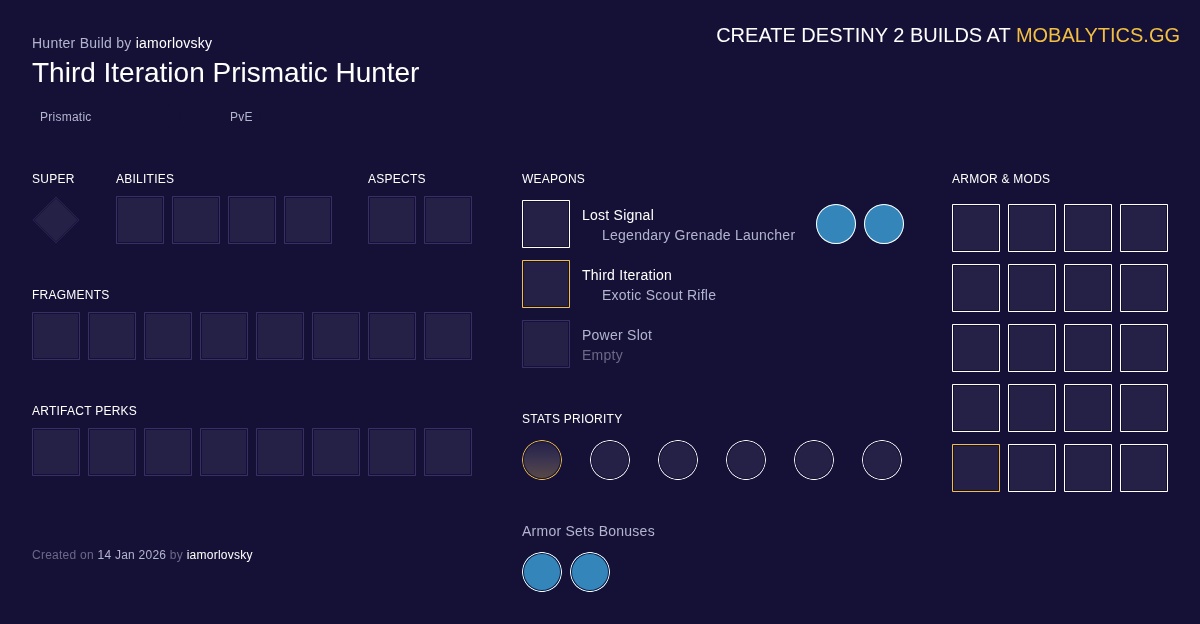This screenshot has height=624, width=1200.
Task: Select the second weapon perk circle beside Lost Signal
Action: [884, 224]
